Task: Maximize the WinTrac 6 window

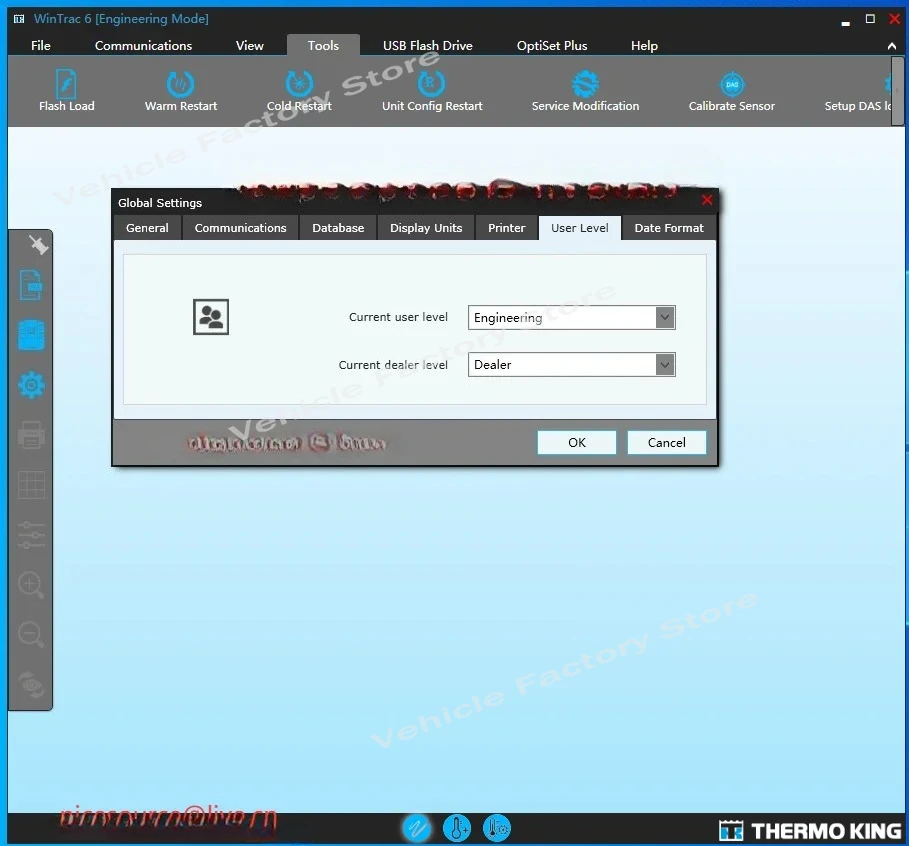Action: click(x=870, y=19)
